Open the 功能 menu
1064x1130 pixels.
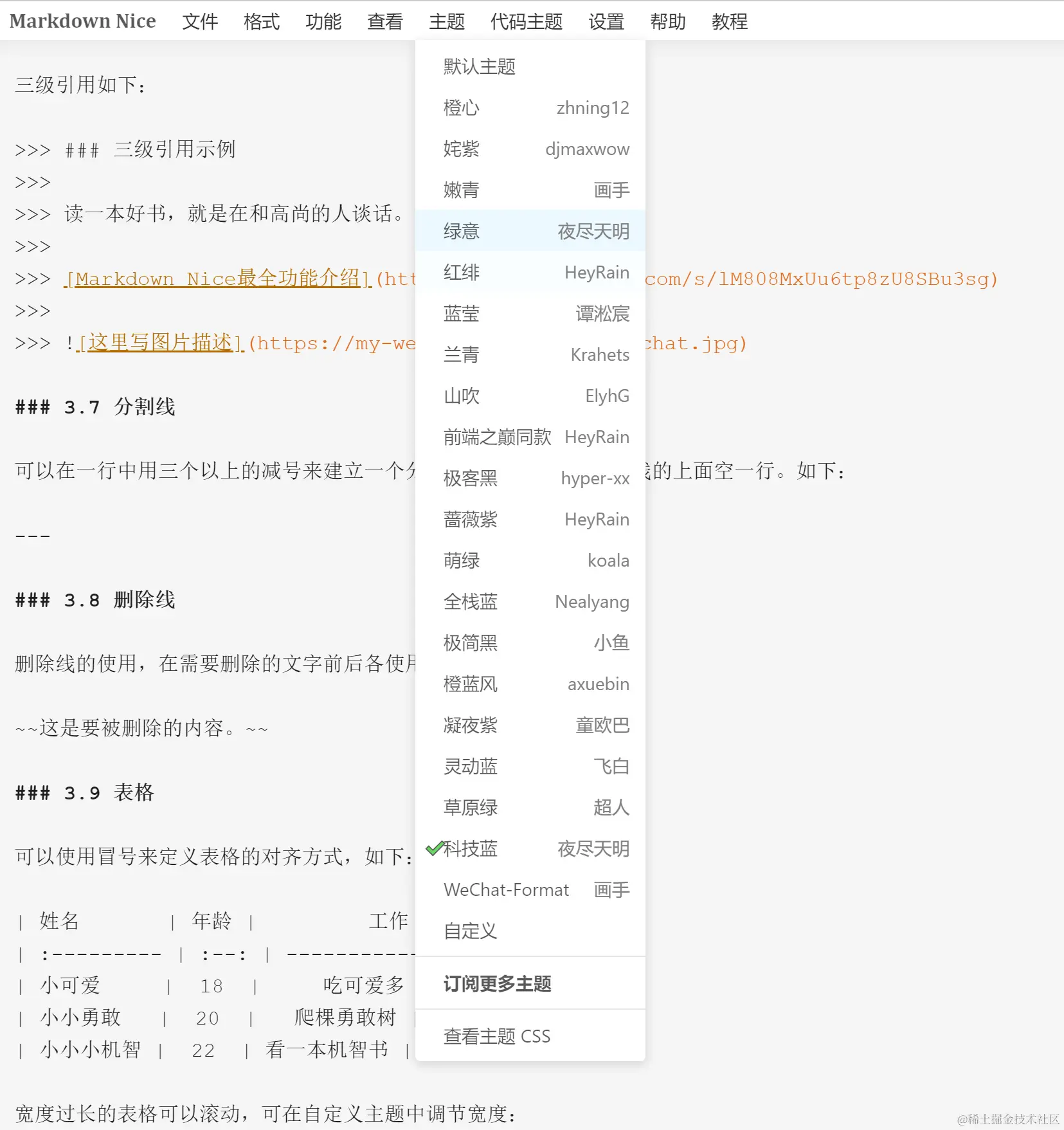coord(323,21)
